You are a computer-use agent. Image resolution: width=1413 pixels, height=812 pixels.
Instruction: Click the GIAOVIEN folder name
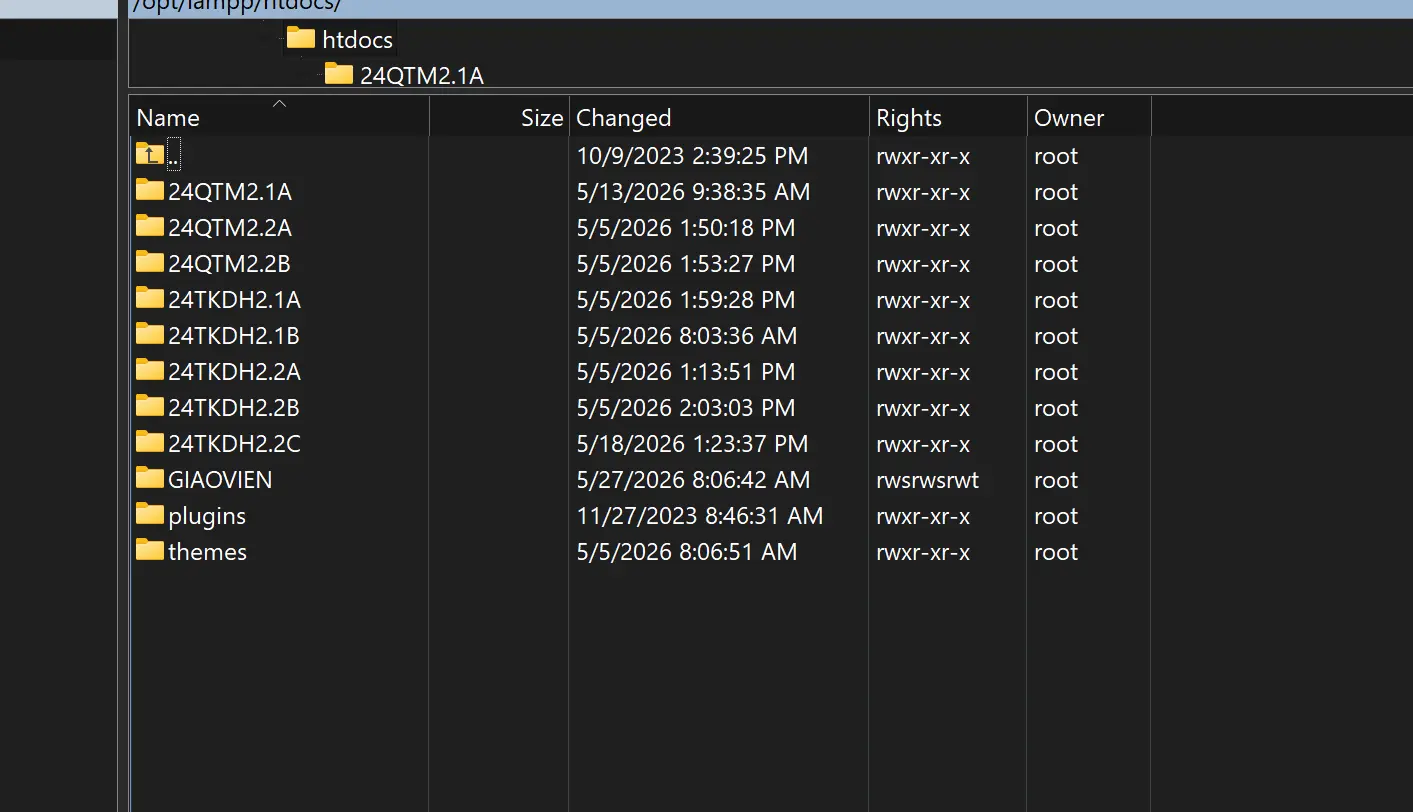[220, 480]
